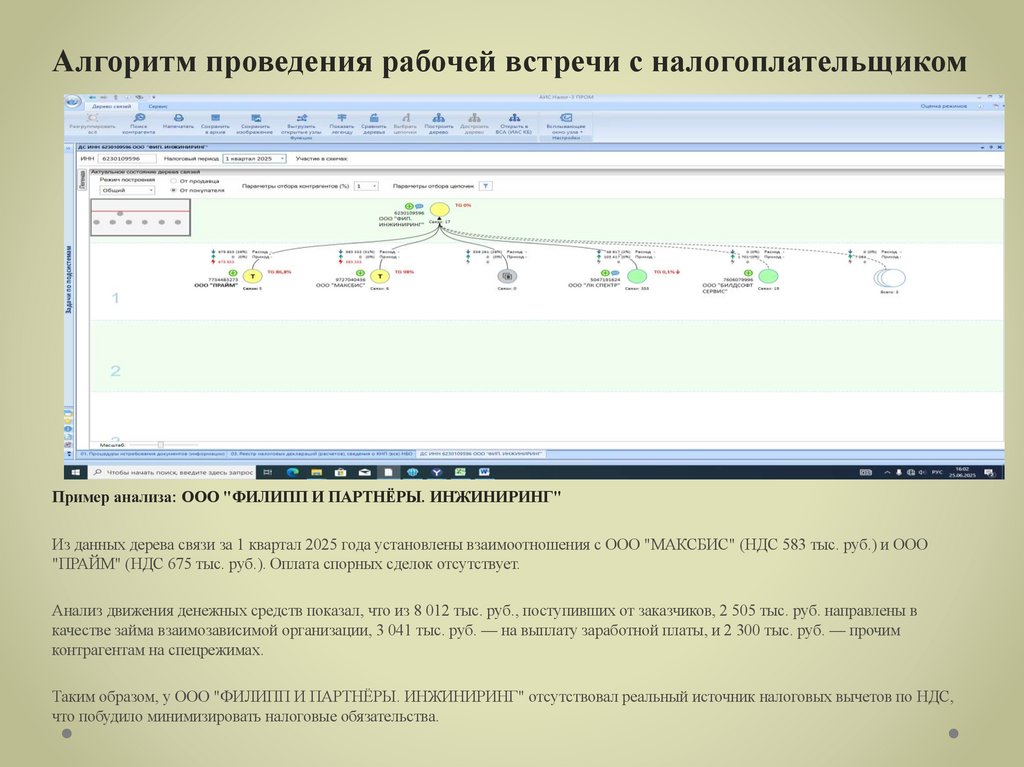This screenshot has width=1024, height=767.
Task: Select the 'От покупателя' radio button
Action: 174,190
